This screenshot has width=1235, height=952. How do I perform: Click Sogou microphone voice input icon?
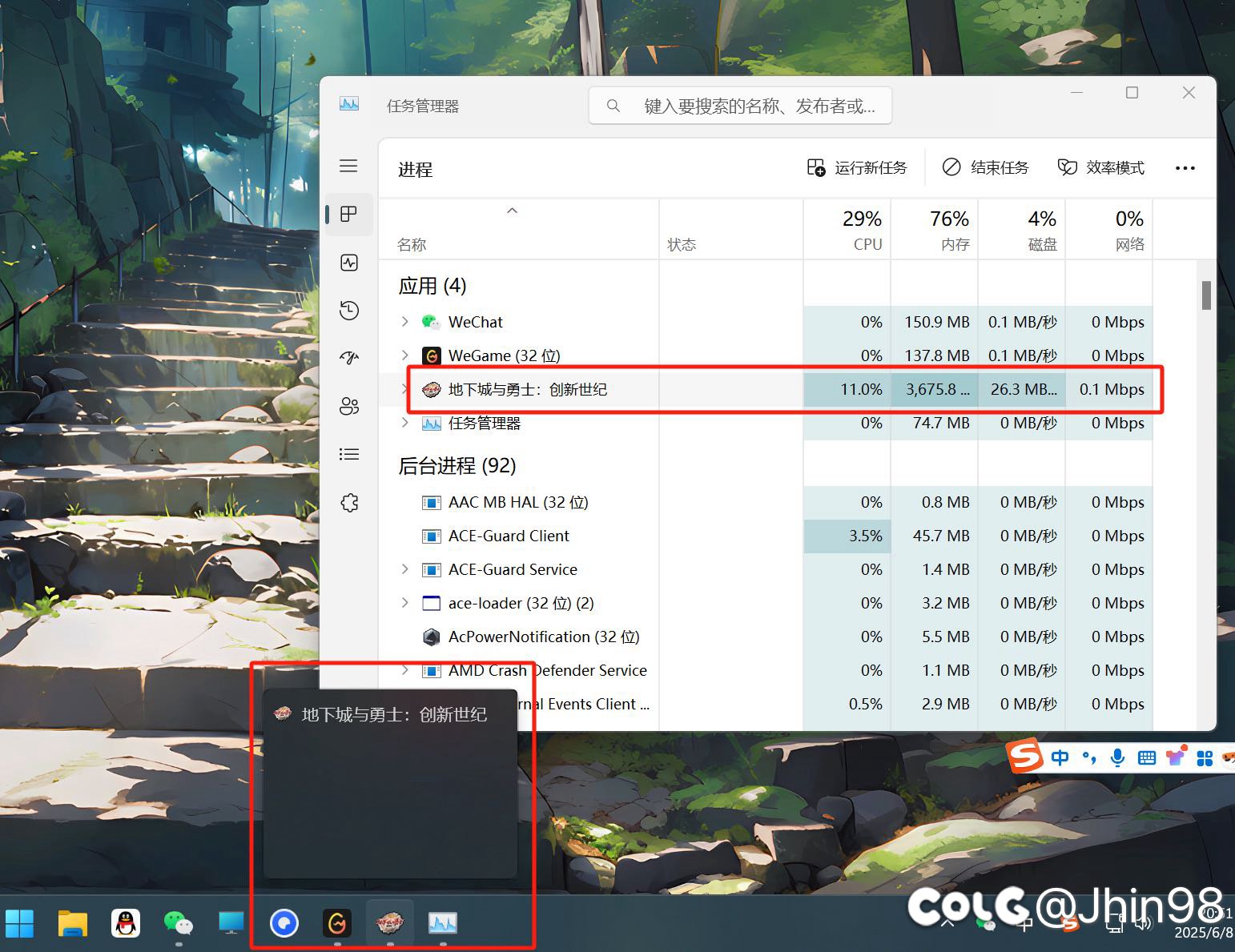[x=1118, y=757]
